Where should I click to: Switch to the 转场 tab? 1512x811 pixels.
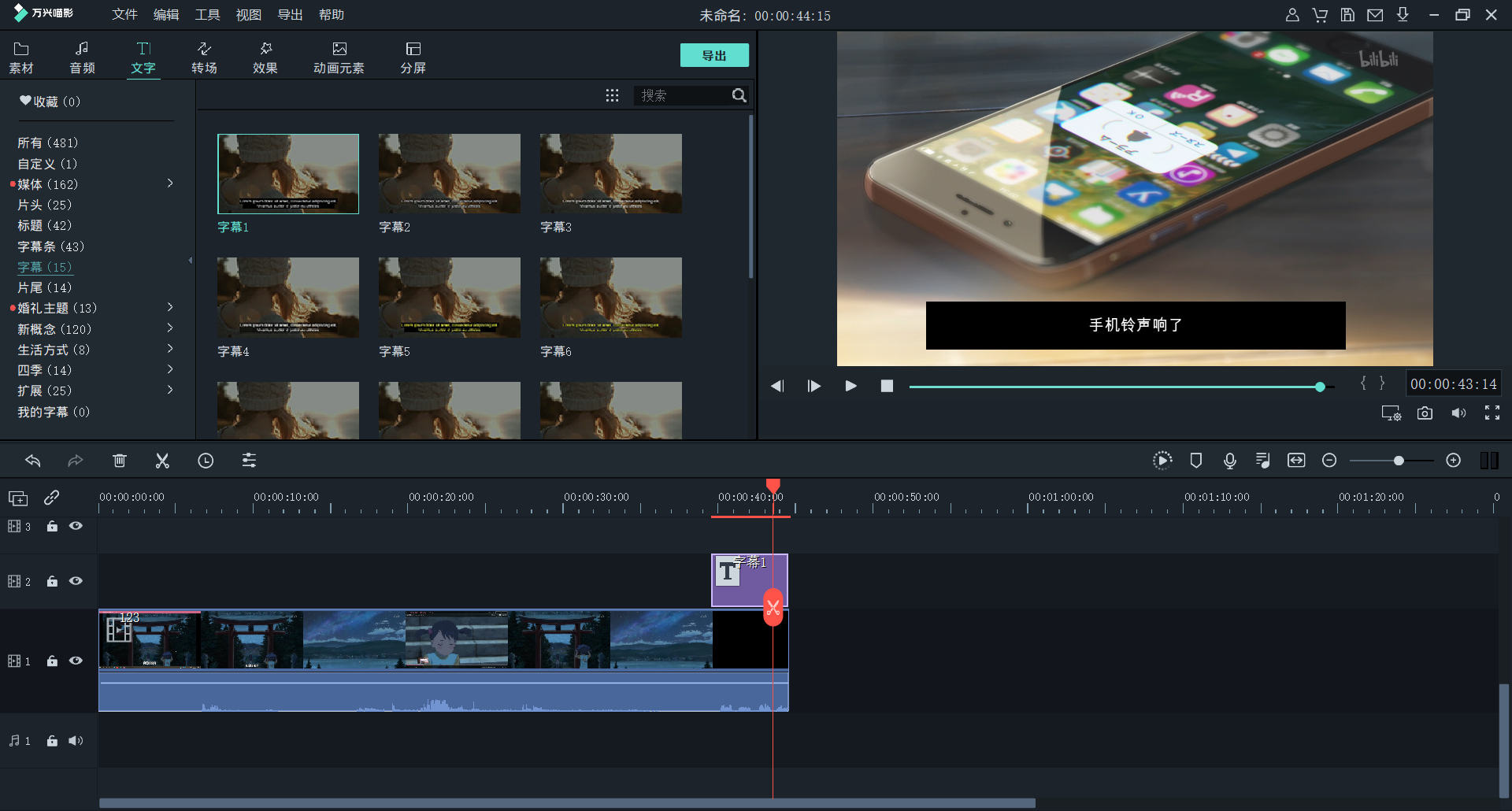tap(204, 57)
